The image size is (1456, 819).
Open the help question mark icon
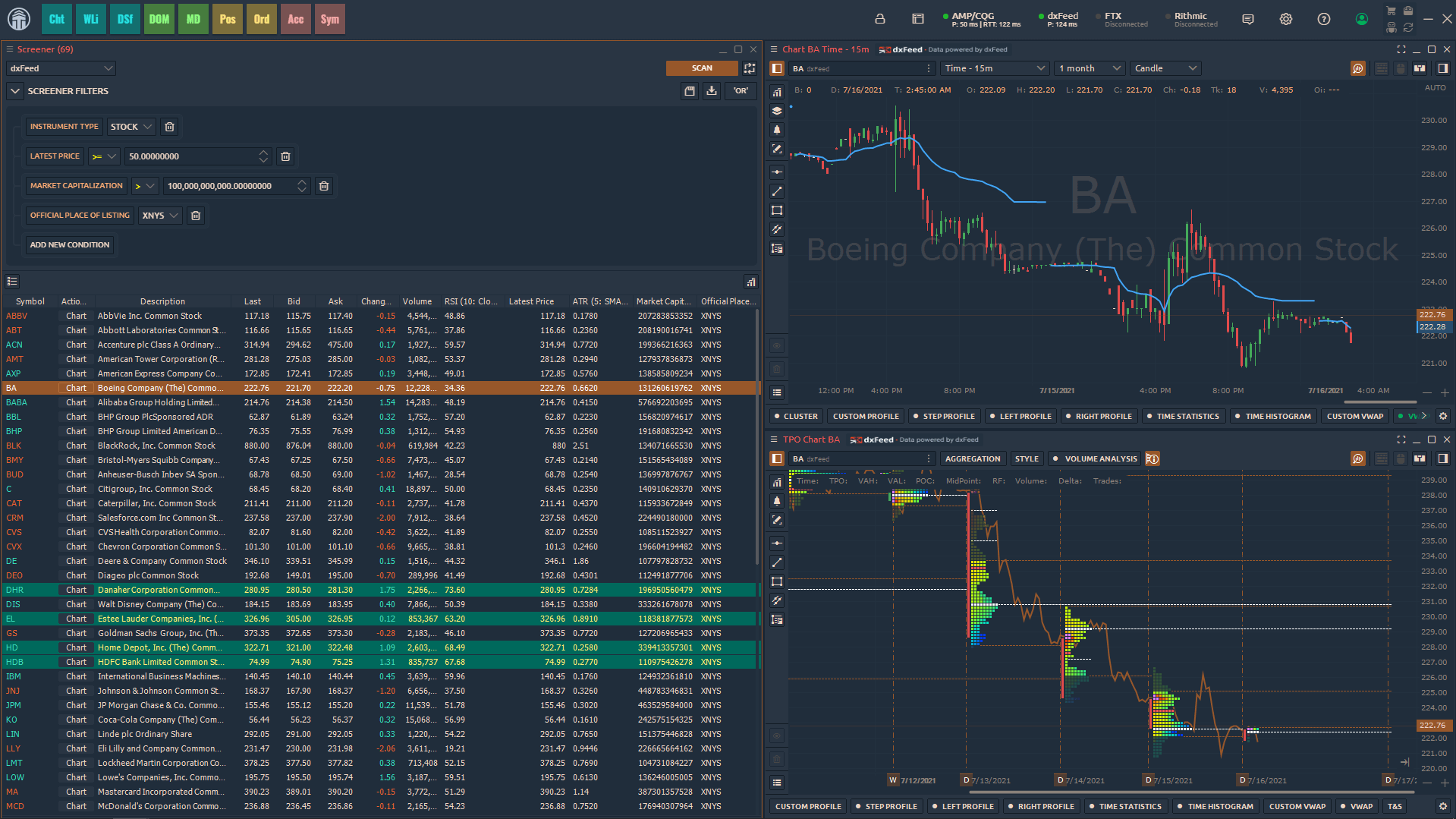pos(1324,19)
